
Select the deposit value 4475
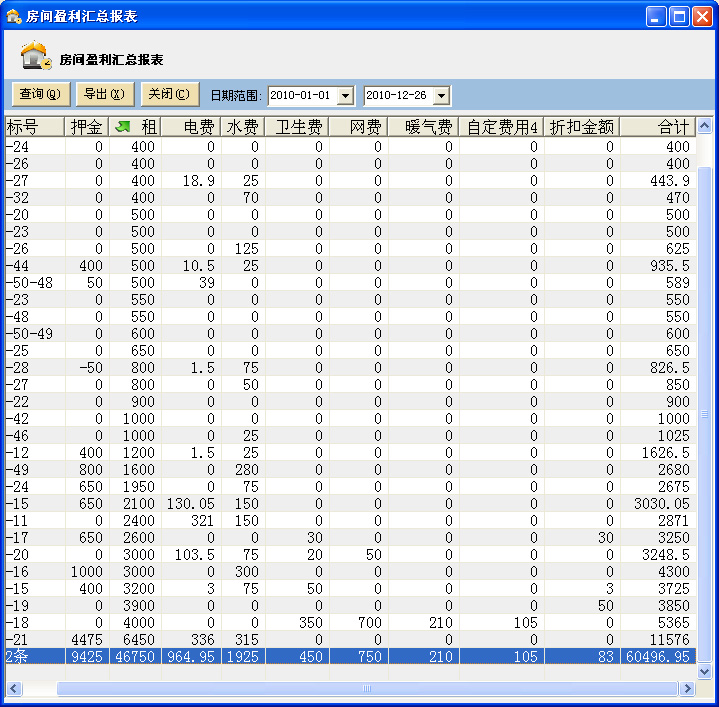point(87,640)
